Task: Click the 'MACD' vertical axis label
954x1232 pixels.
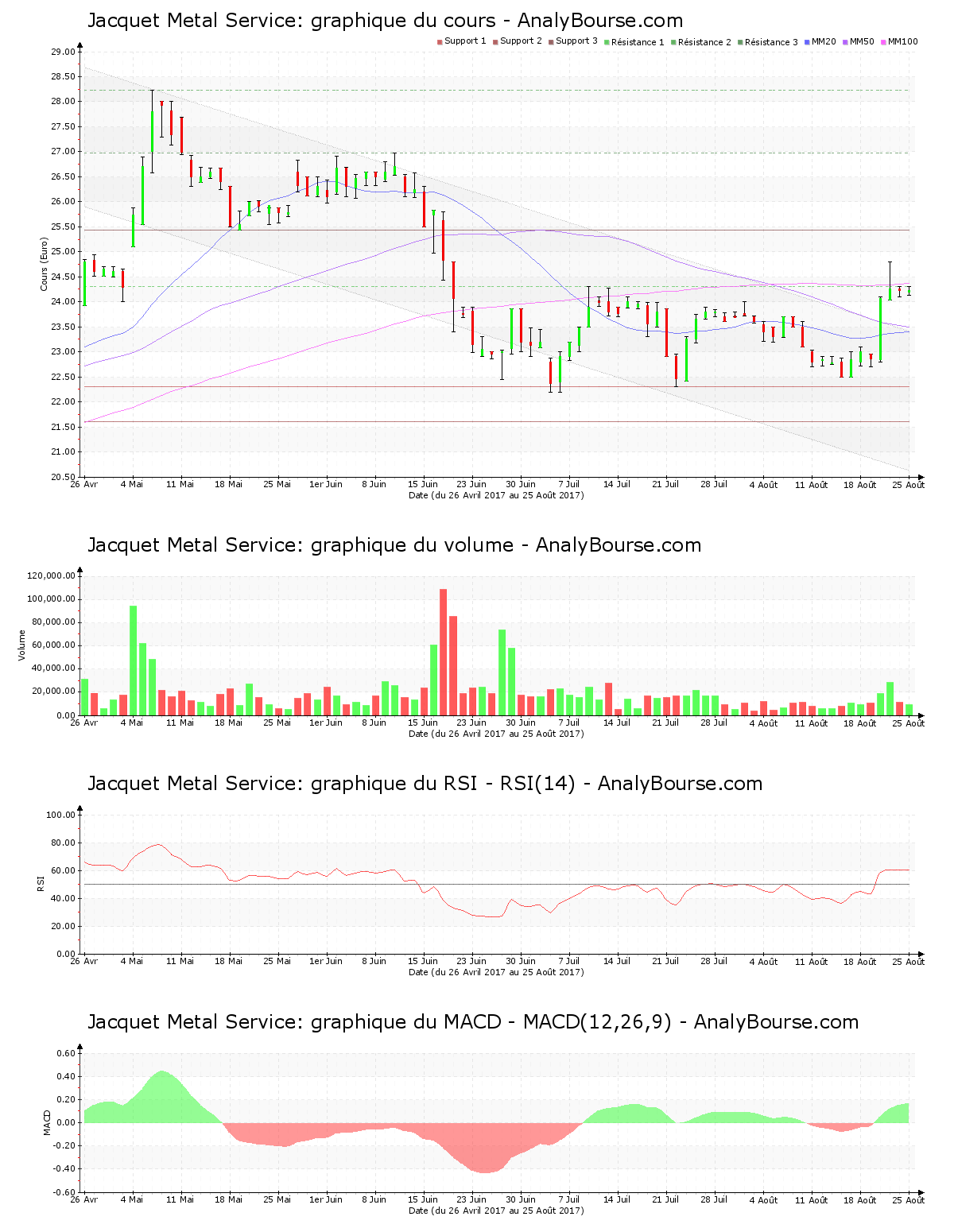Action: click(47, 1122)
